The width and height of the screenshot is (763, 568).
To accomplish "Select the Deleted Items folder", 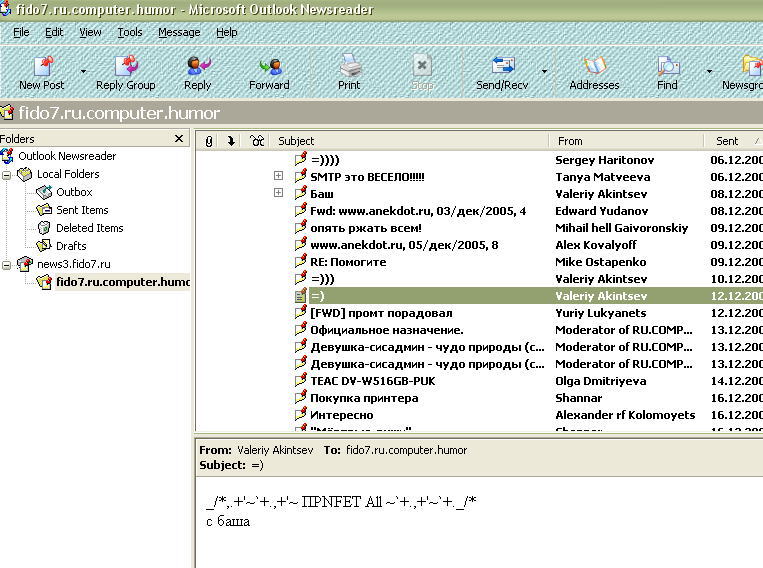I will 89,228.
